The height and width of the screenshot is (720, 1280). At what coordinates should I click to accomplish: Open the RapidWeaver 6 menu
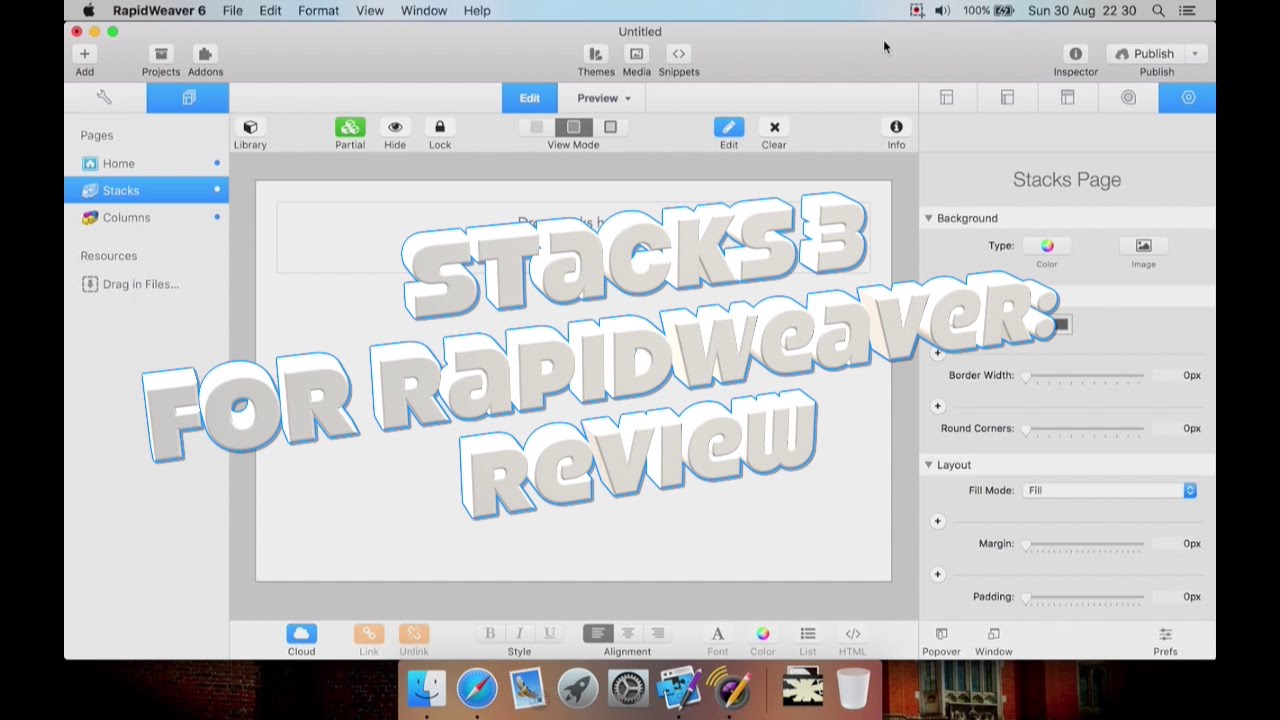click(x=159, y=10)
